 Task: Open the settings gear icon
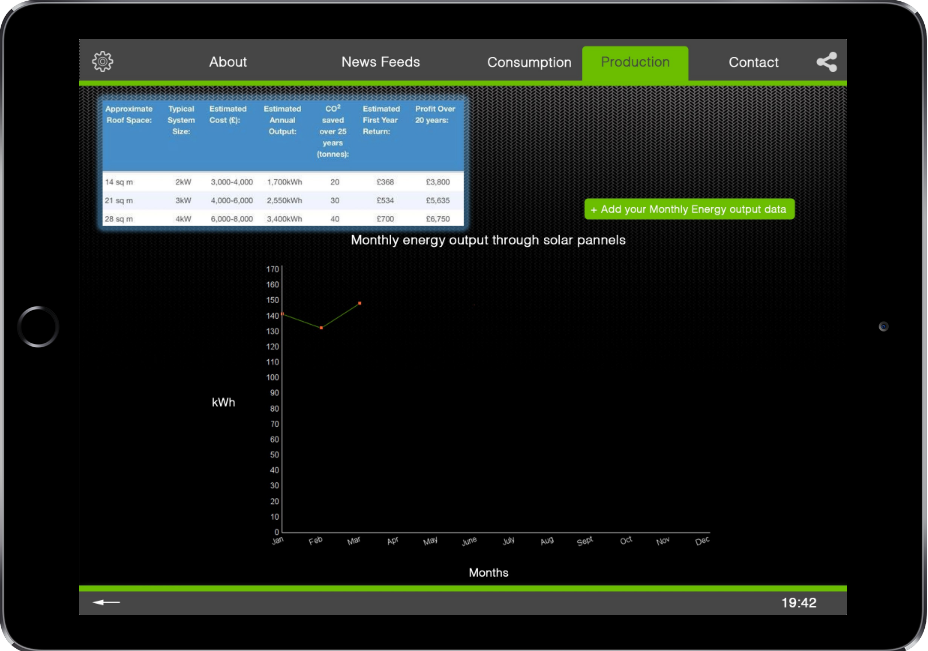click(102, 62)
